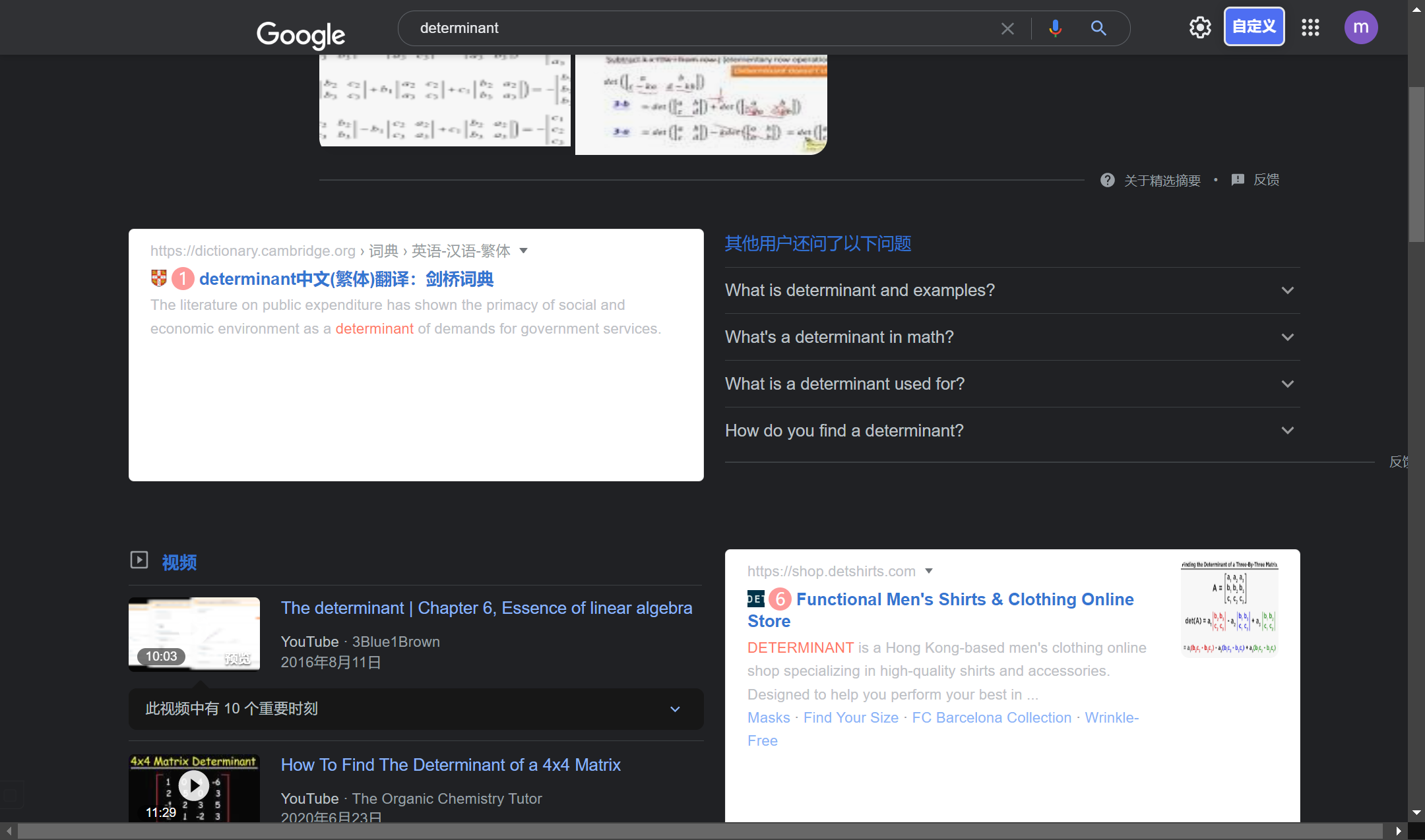Click the voice search microphone icon
This screenshot has height=840, width=1425.
[1055, 28]
